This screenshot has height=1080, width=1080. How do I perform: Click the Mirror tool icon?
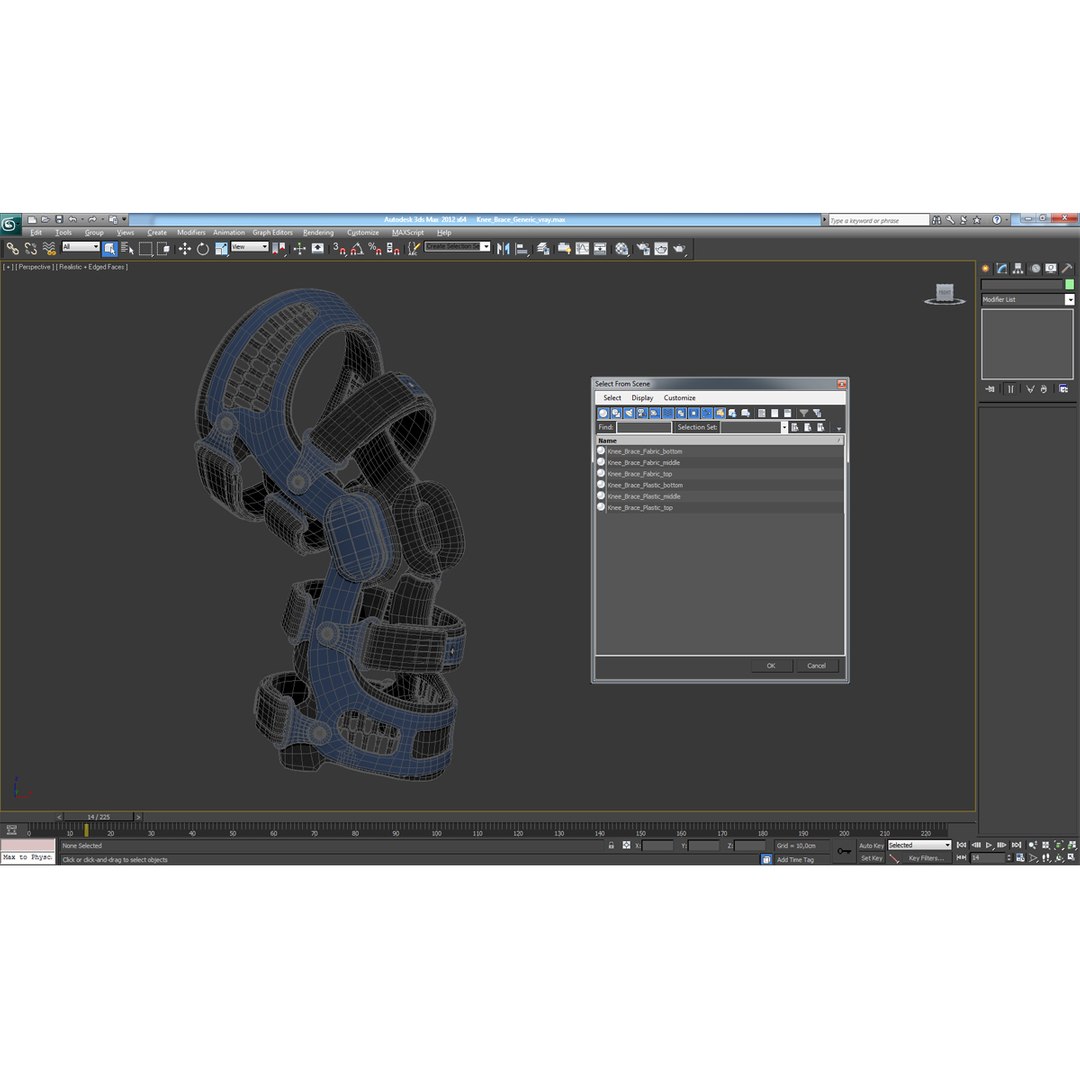(503, 249)
